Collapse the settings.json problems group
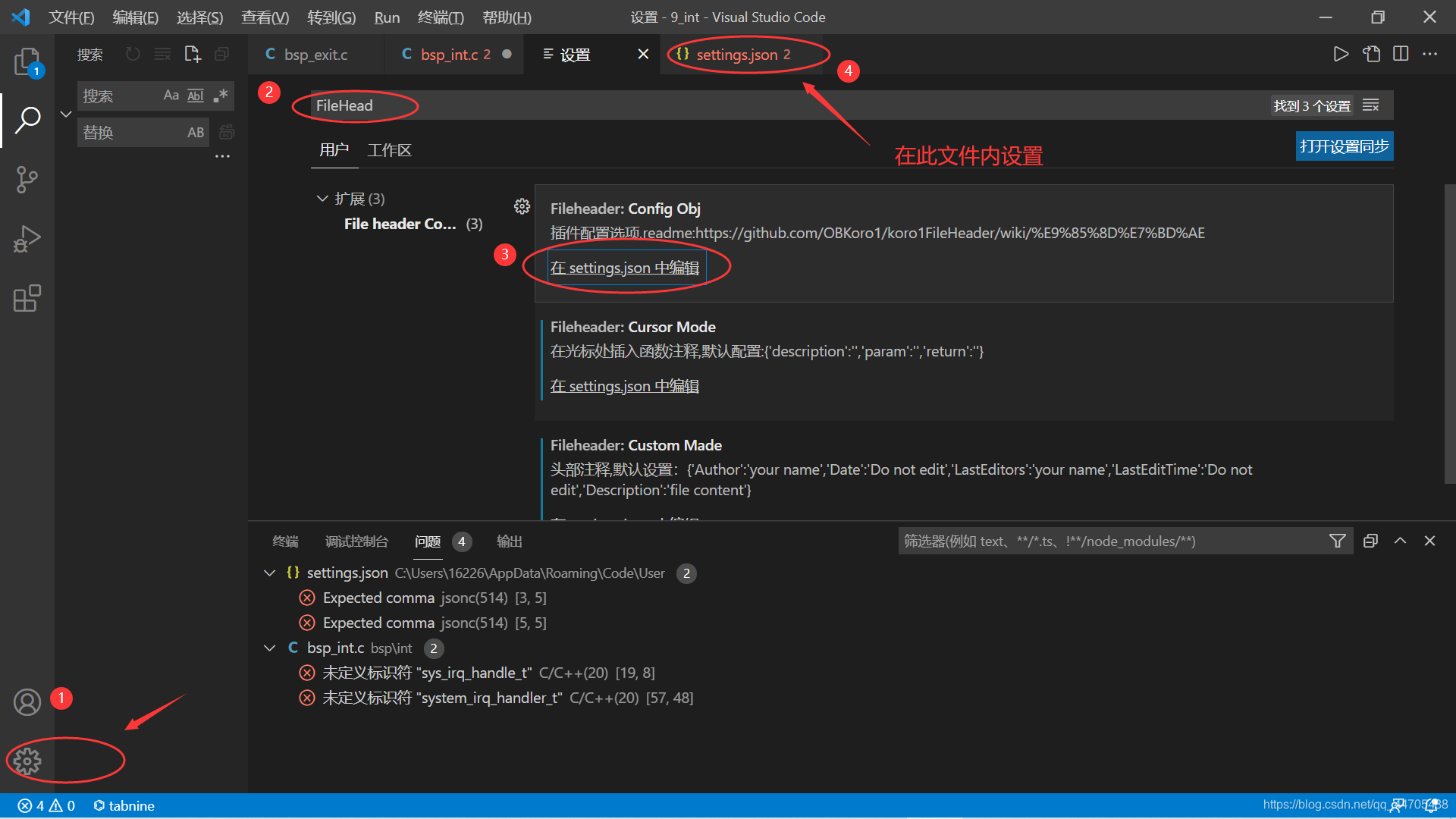1456x819 pixels. tap(269, 573)
